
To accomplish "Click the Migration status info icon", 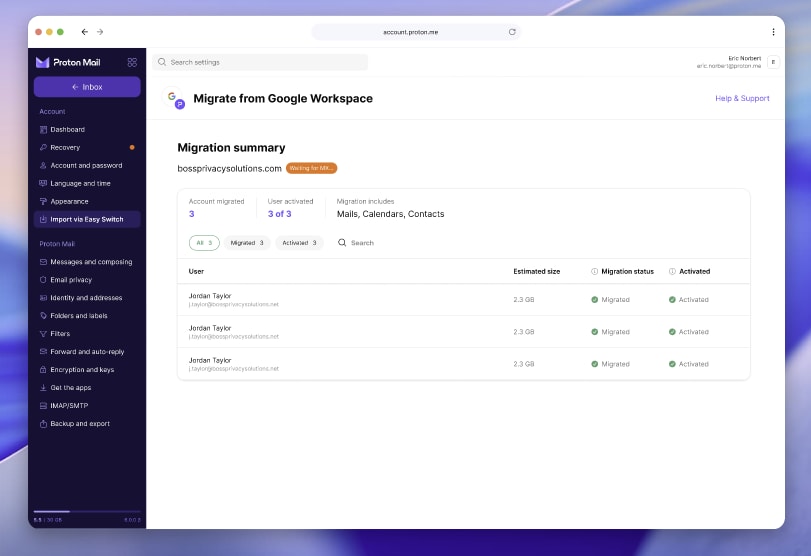I will (594, 272).
